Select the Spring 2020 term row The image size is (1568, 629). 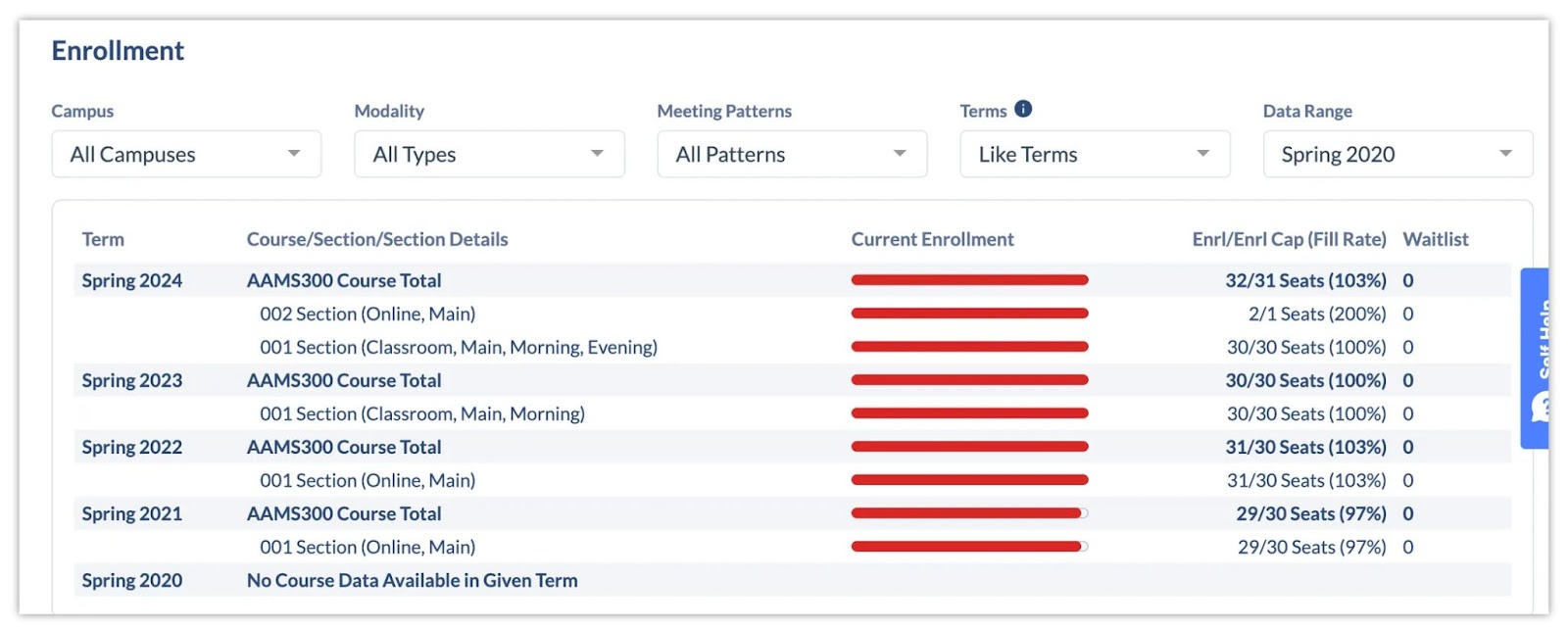tap(792, 580)
